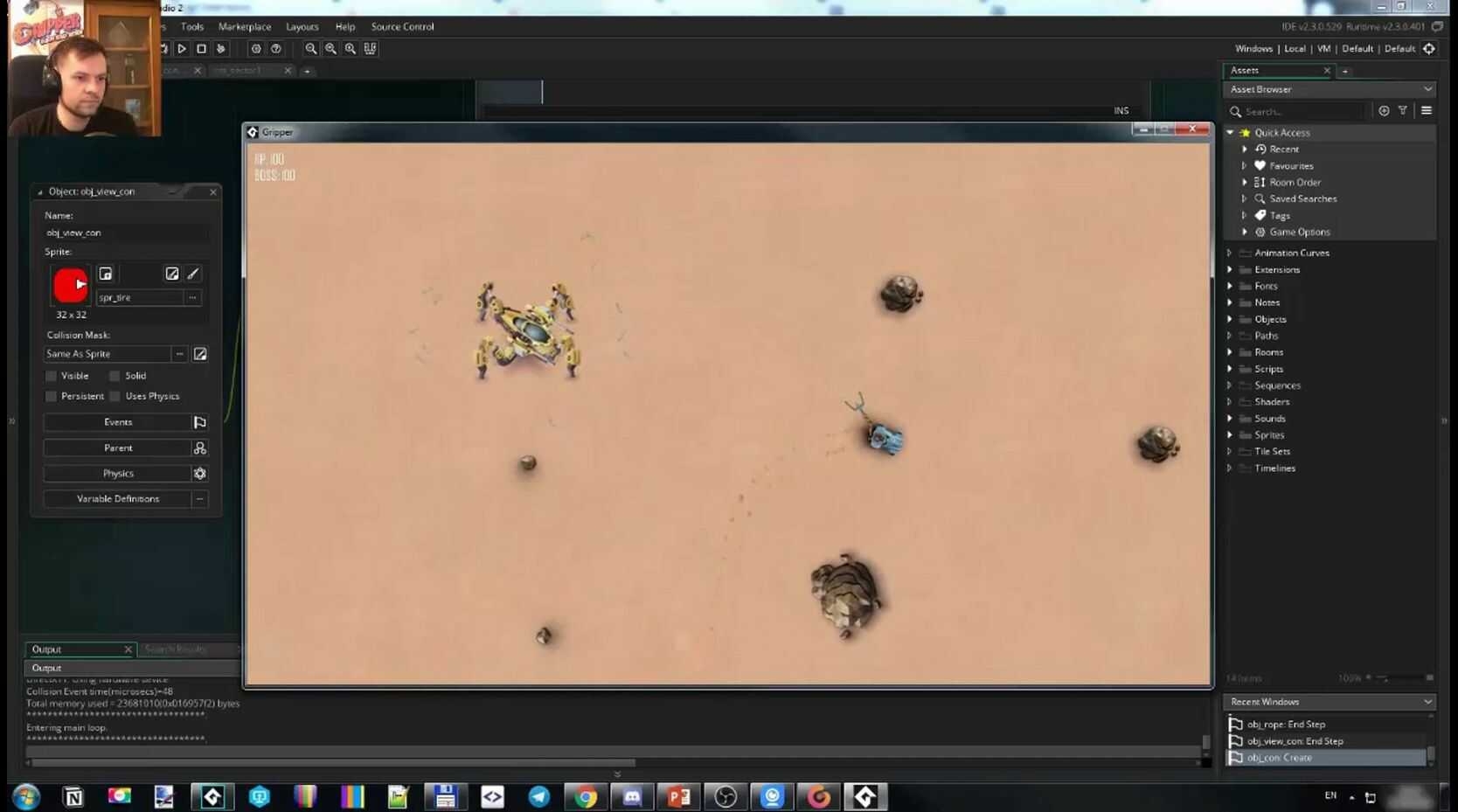Click the edit collision mask icon
This screenshot has height=812, width=1458.
200,354
